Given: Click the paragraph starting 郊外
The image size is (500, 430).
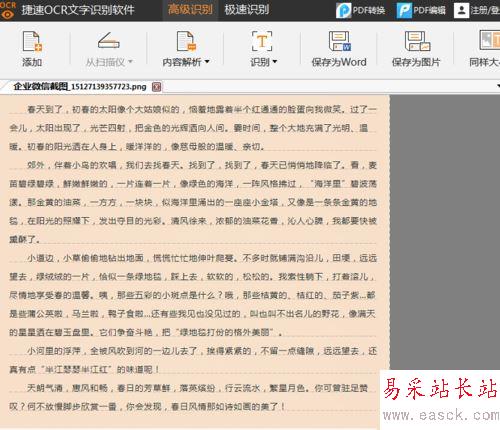Looking at the screenshot, I should point(193,202).
